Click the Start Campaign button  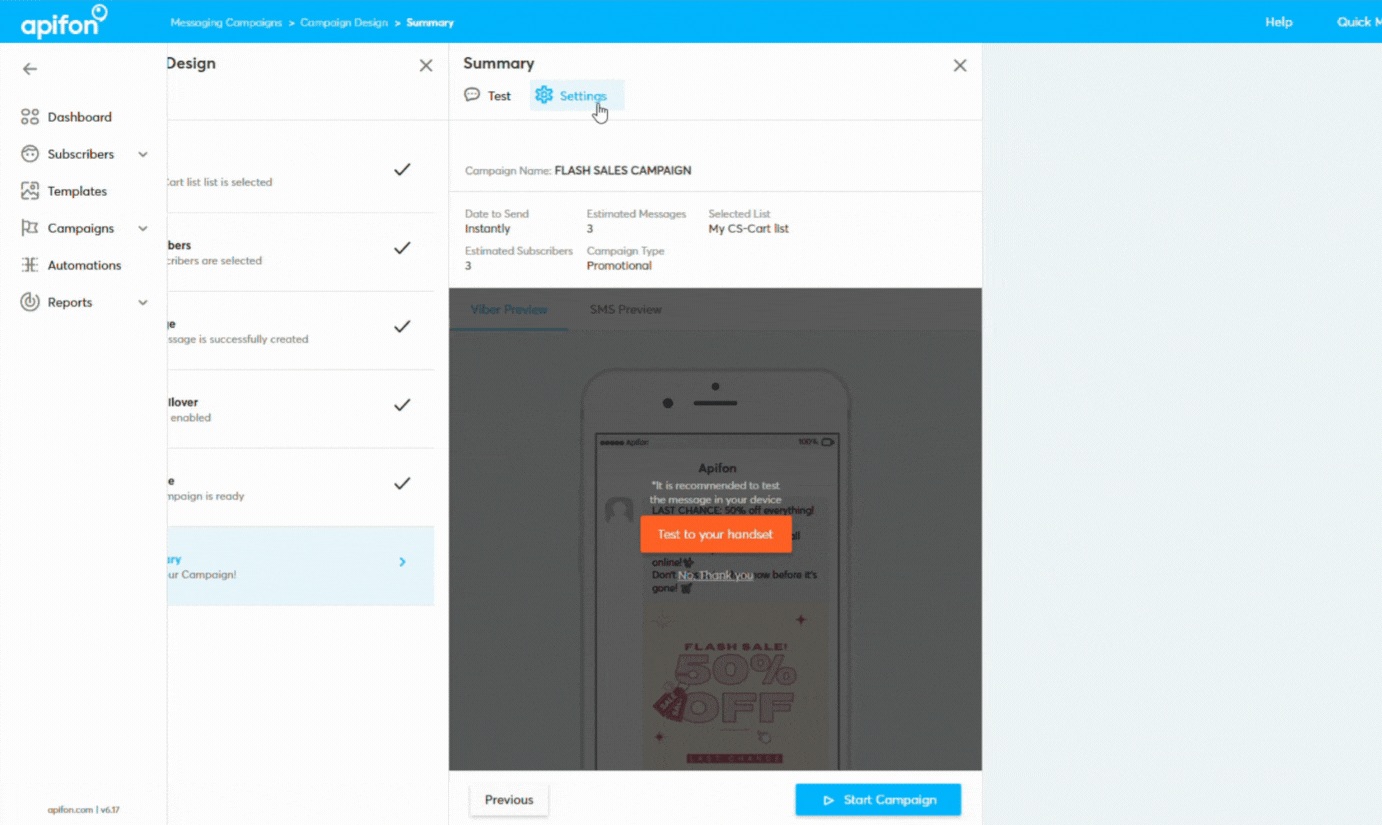(x=877, y=799)
